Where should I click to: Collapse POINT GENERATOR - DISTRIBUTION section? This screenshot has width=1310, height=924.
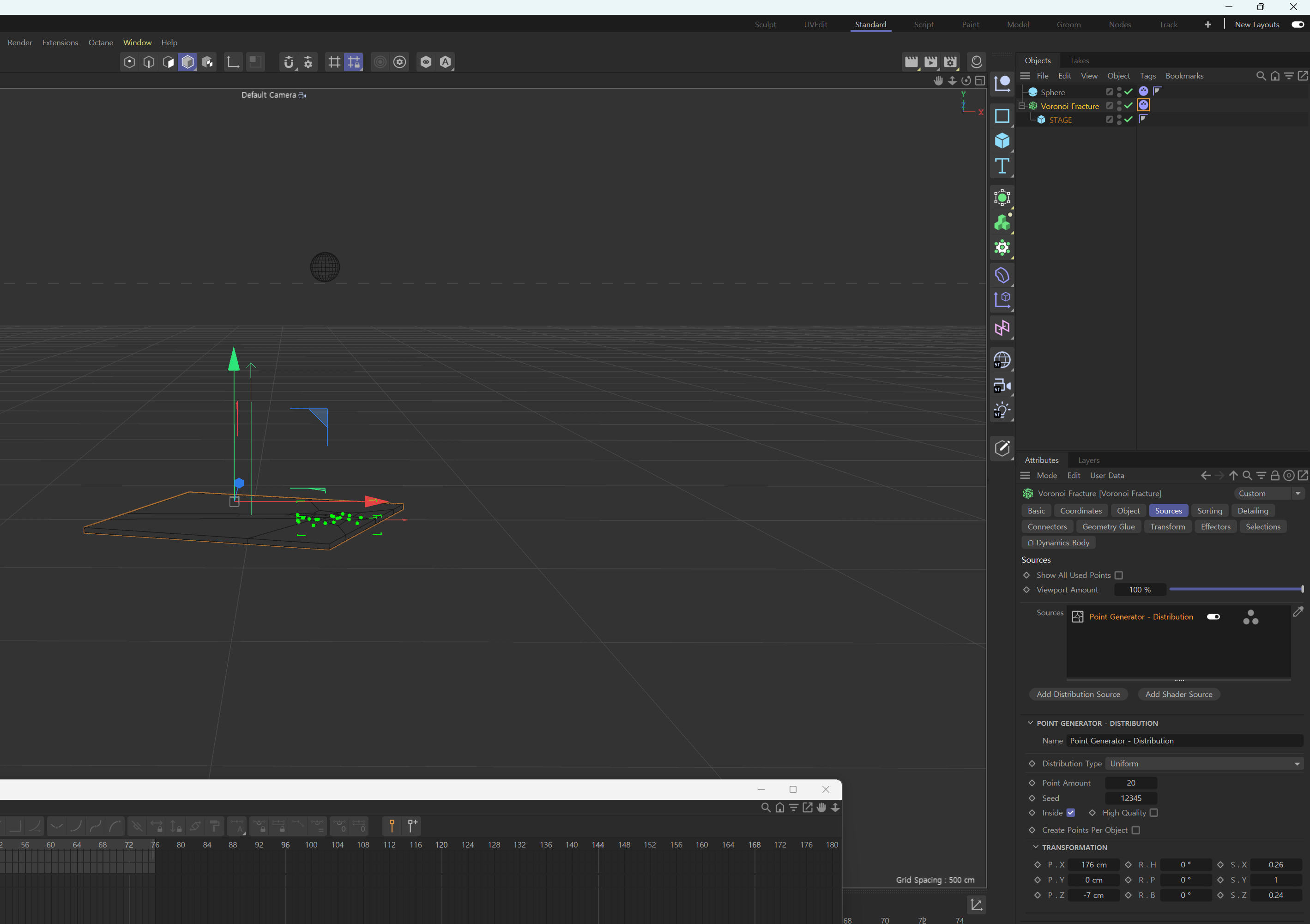[1031, 723]
